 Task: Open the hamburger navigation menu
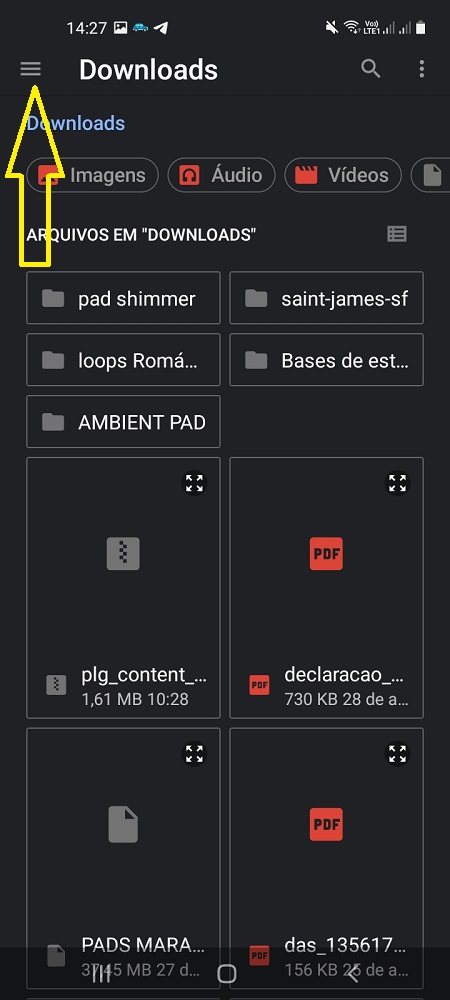point(31,69)
